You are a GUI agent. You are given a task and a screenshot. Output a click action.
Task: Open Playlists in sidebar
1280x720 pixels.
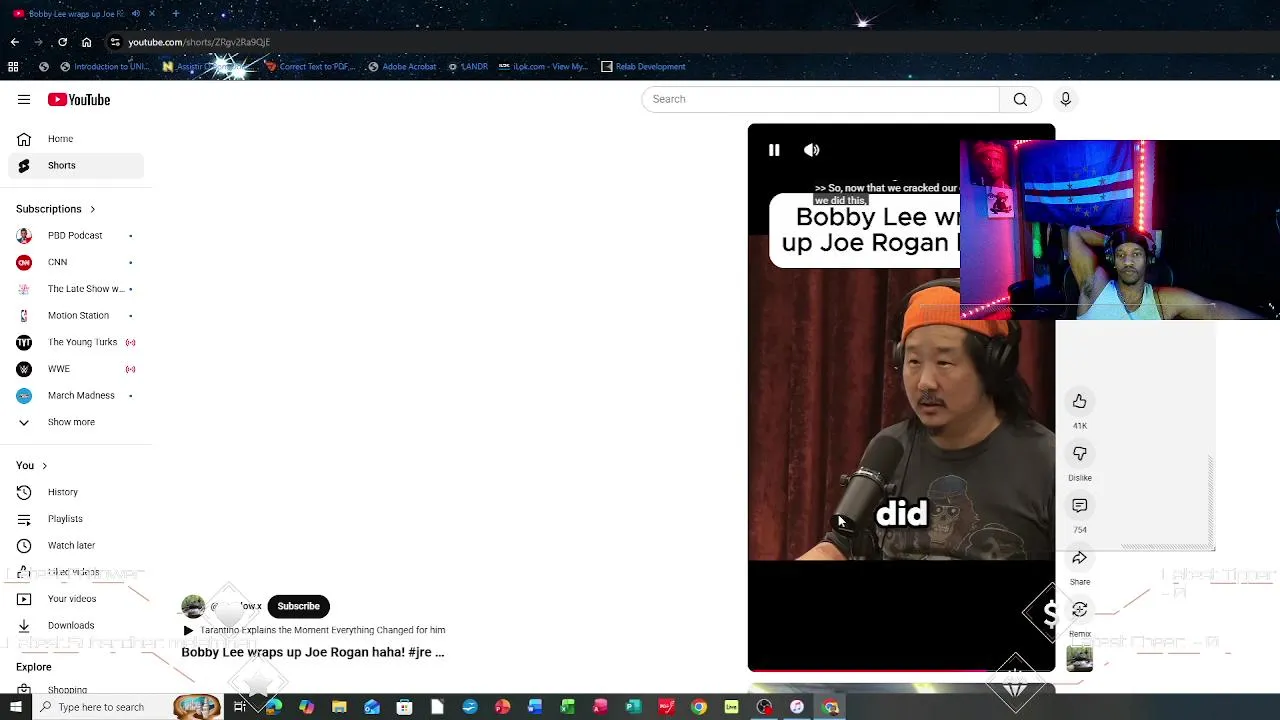coord(76,519)
